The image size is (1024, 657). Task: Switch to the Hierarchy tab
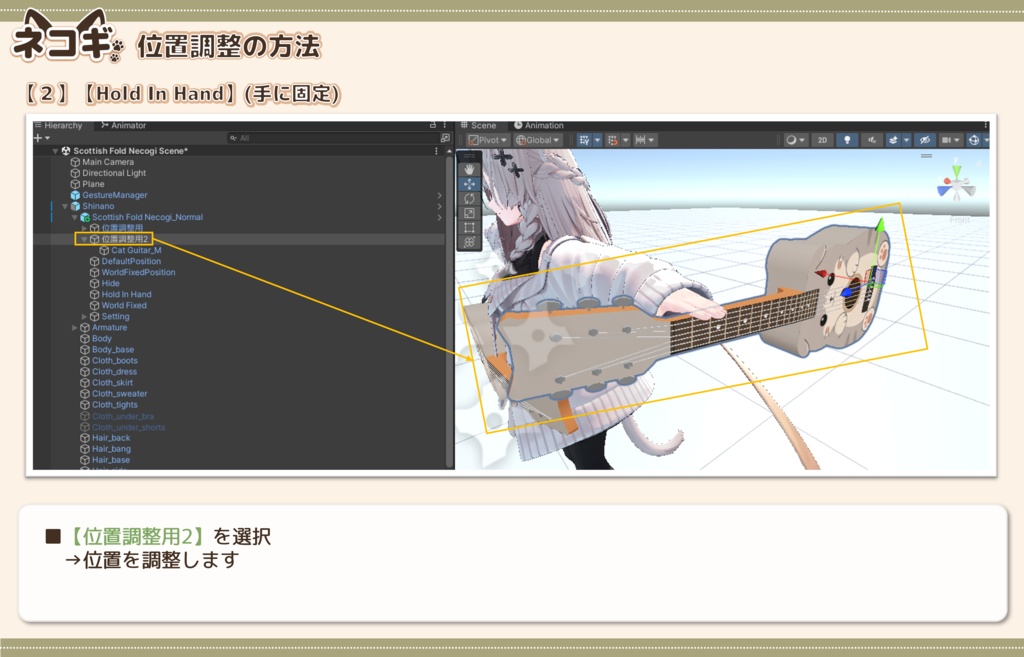point(59,125)
